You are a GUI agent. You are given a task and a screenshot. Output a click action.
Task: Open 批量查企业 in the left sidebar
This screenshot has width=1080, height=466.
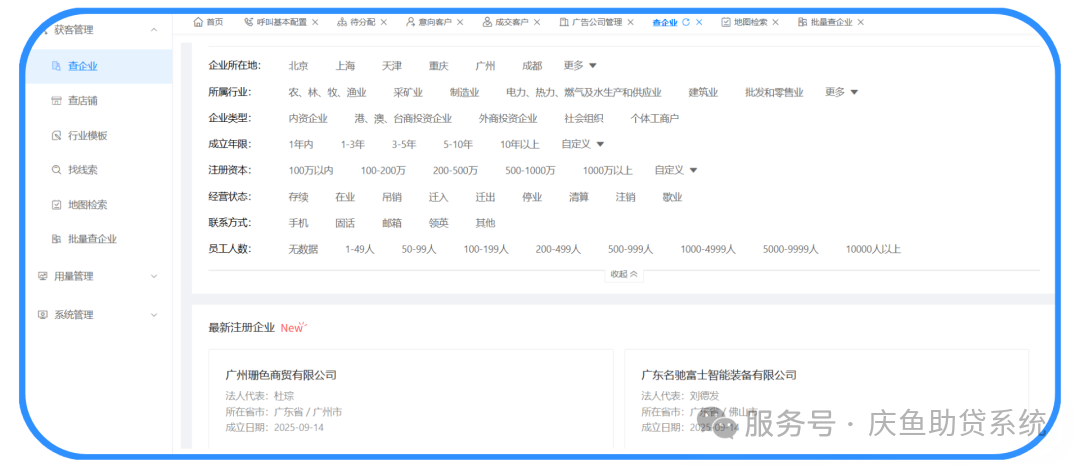point(92,239)
